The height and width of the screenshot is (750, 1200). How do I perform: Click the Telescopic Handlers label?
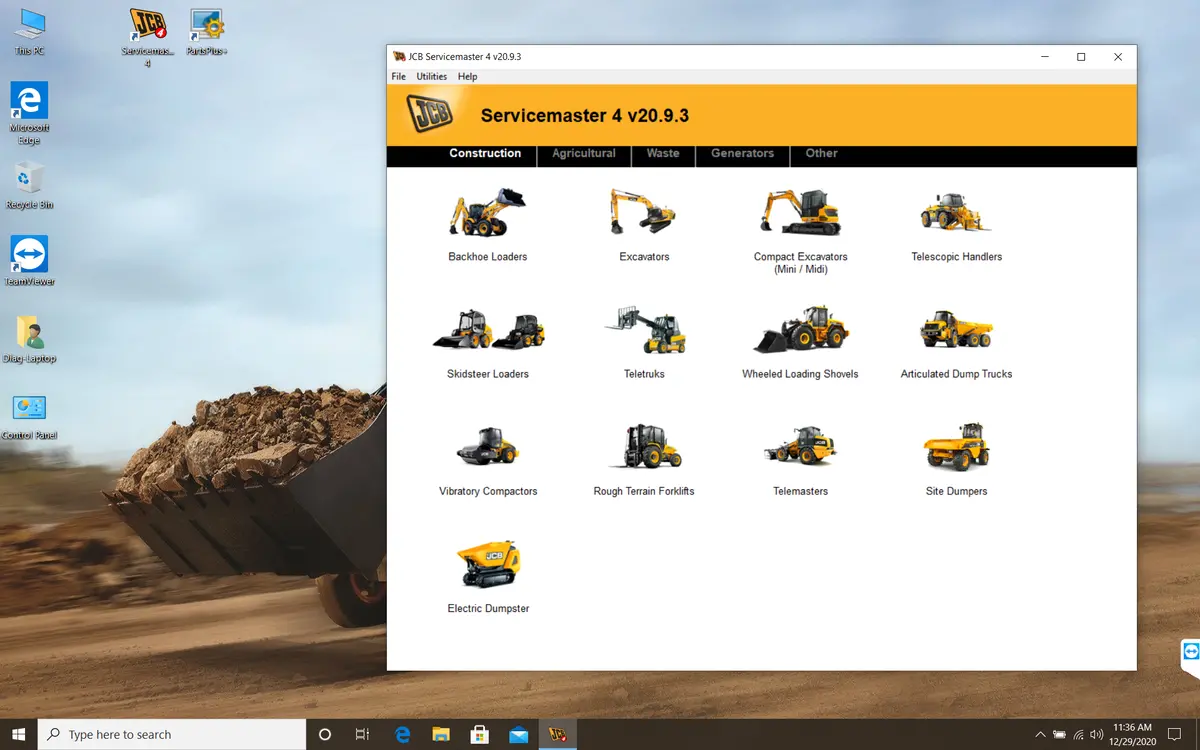coord(956,257)
